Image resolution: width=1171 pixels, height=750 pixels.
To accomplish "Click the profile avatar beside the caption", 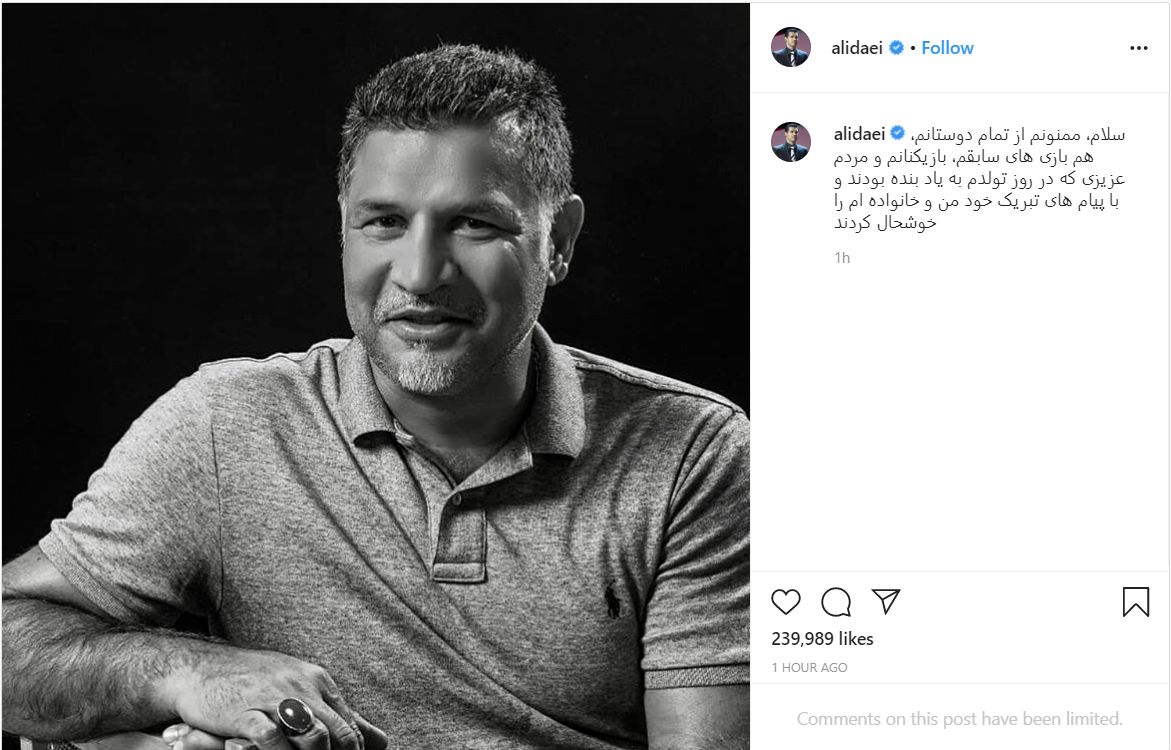I will pos(790,142).
